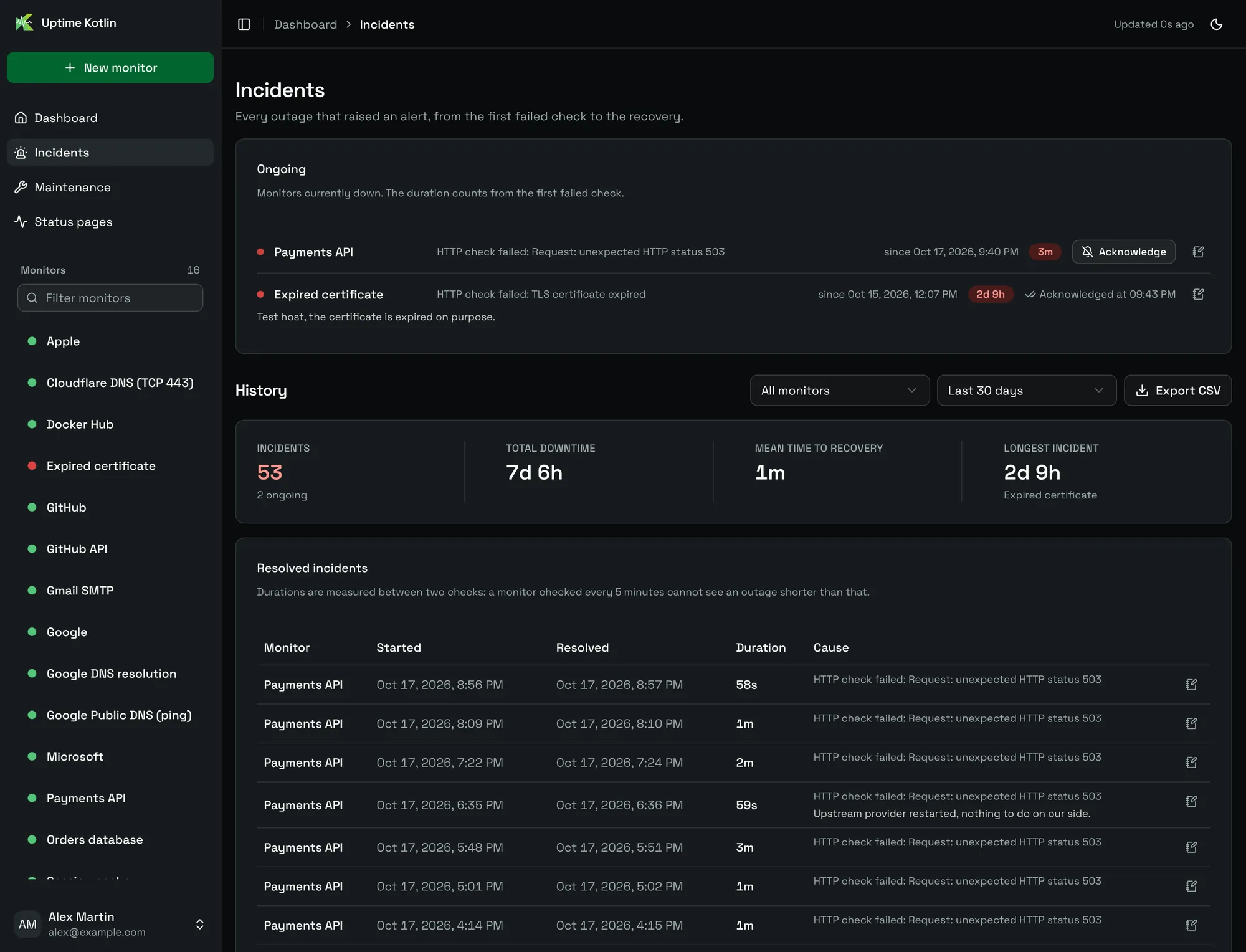Export incident history as CSV
Screen dimensions: 1246x952
(x=1177, y=391)
